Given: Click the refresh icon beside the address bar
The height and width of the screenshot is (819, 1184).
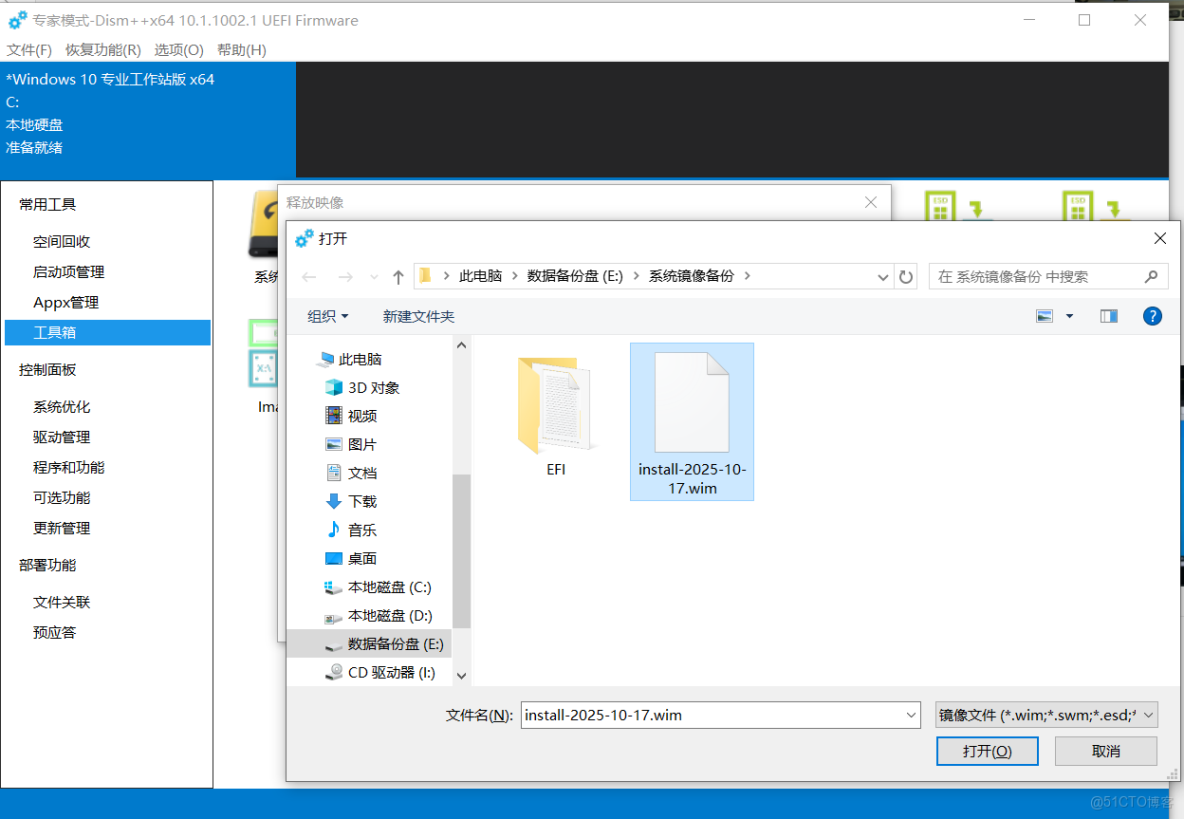Looking at the screenshot, I should (x=905, y=276).
